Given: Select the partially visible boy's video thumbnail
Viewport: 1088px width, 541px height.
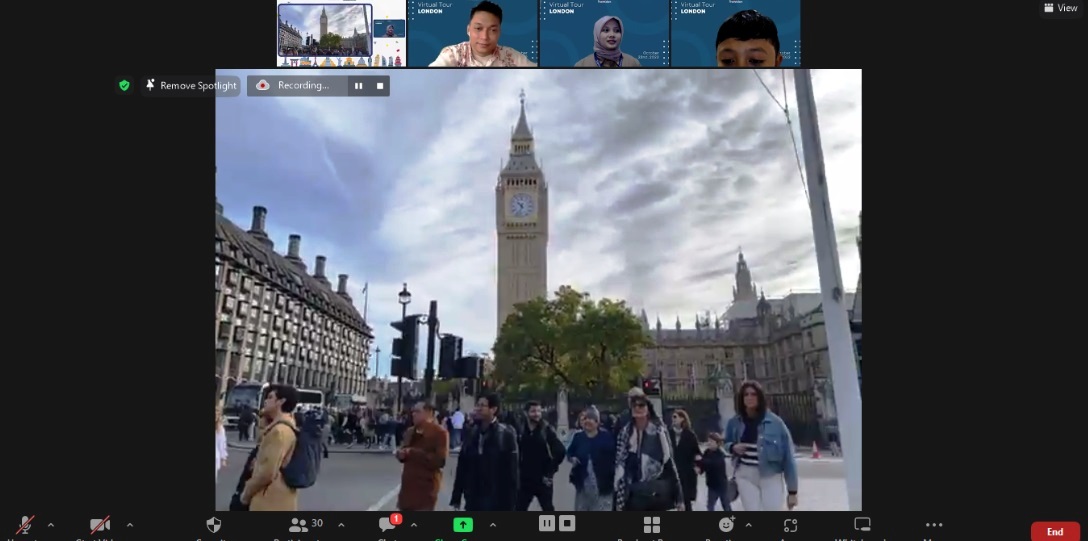Looking at the screenshot, I should point(736,33).
